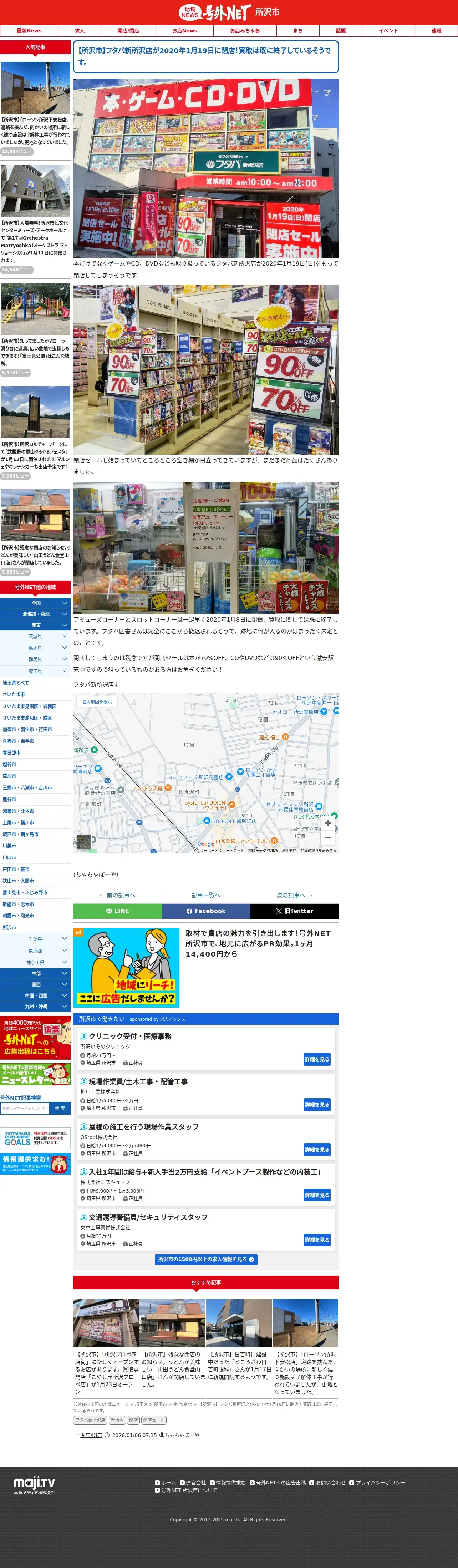Open 記事一覧へ article list
458x1568 pixels.
(205, 896)
